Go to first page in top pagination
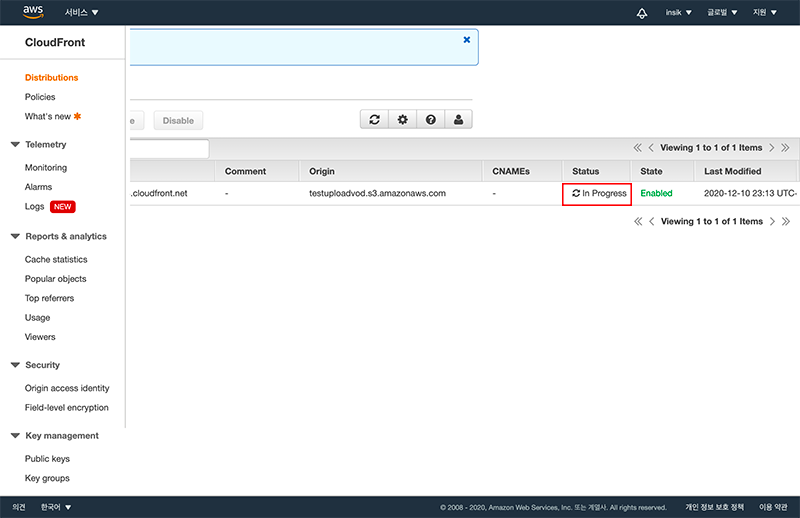800x518 pixels. click(637, 147)
